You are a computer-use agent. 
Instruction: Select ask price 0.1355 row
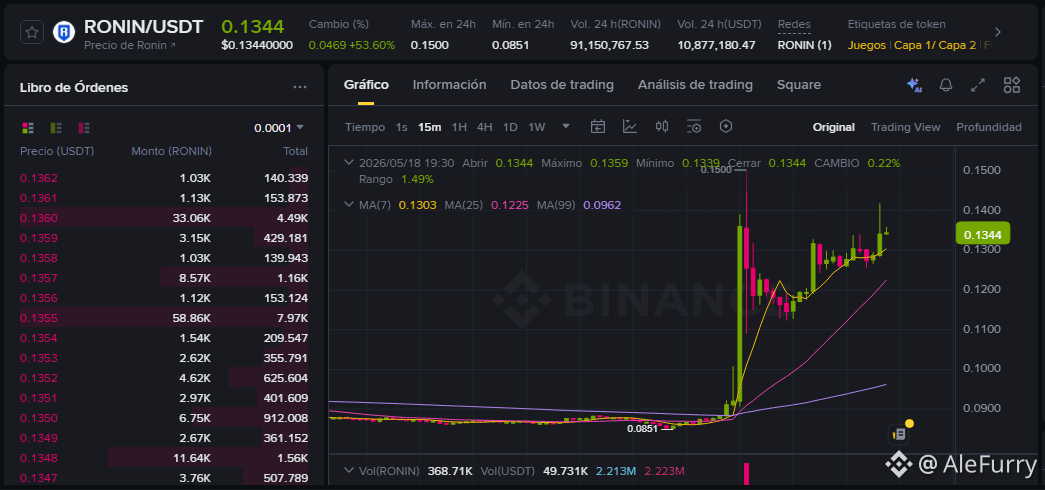coord(164,318)
